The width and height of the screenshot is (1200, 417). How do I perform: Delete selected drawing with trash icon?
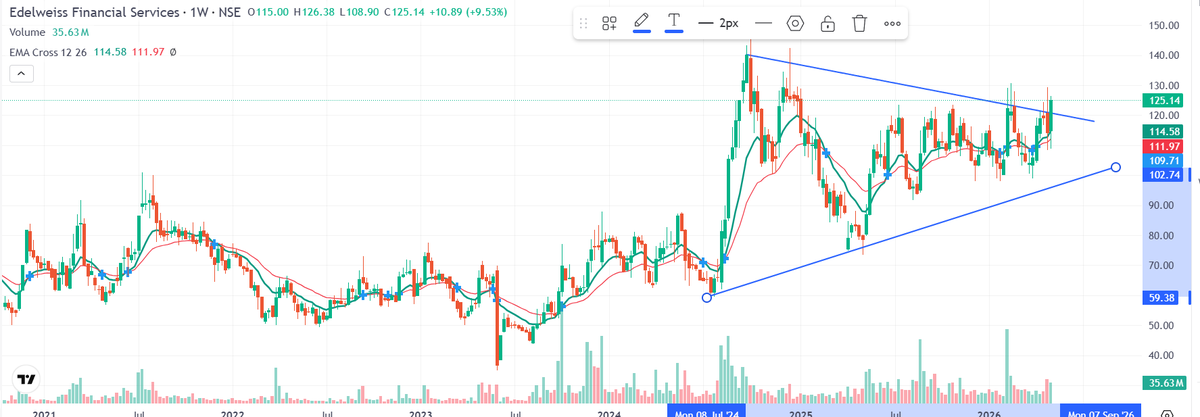pos(859,23)
